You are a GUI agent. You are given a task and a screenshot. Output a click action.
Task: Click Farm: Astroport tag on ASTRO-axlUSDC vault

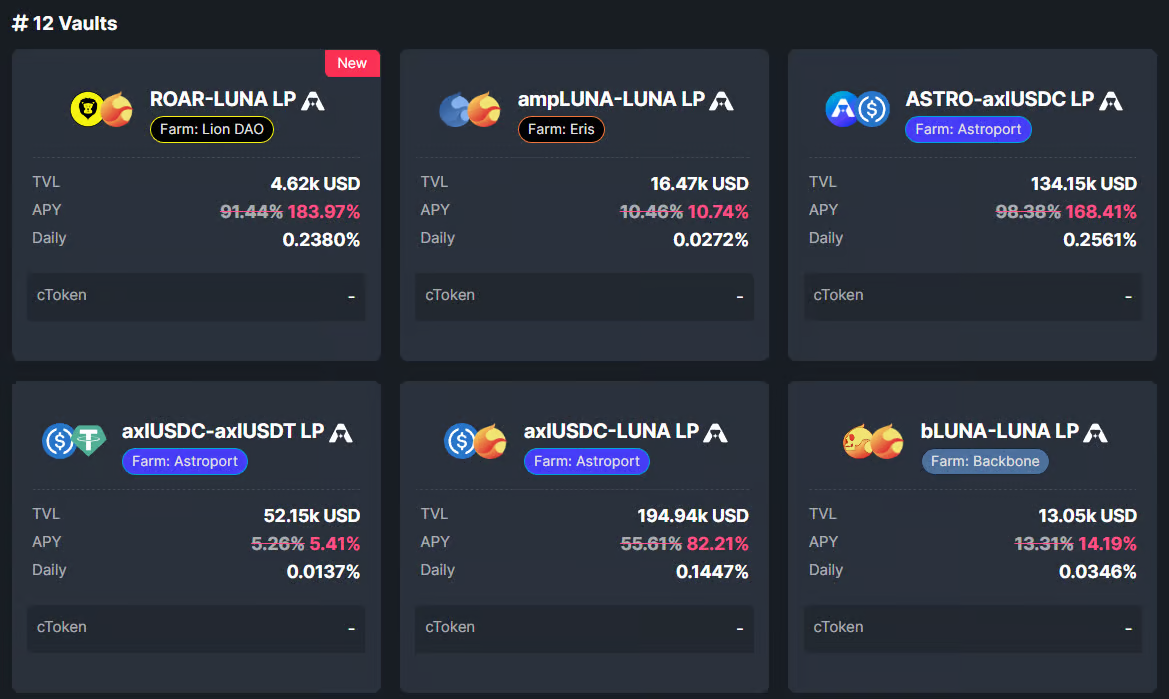coord(968,130)
